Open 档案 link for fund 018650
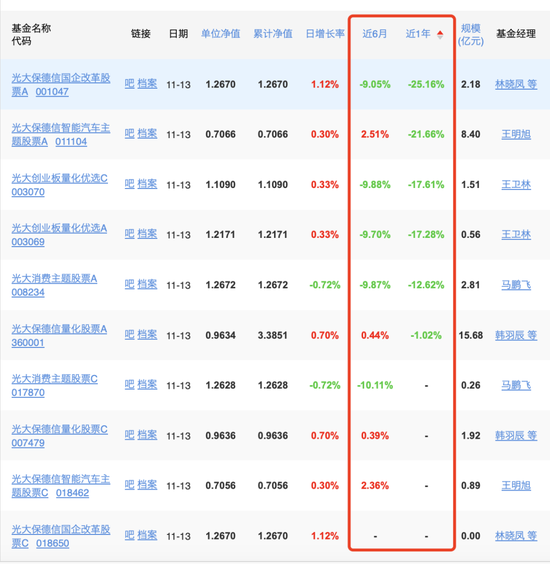This screenshot has height=564, width=550. (x=147, y=536)
